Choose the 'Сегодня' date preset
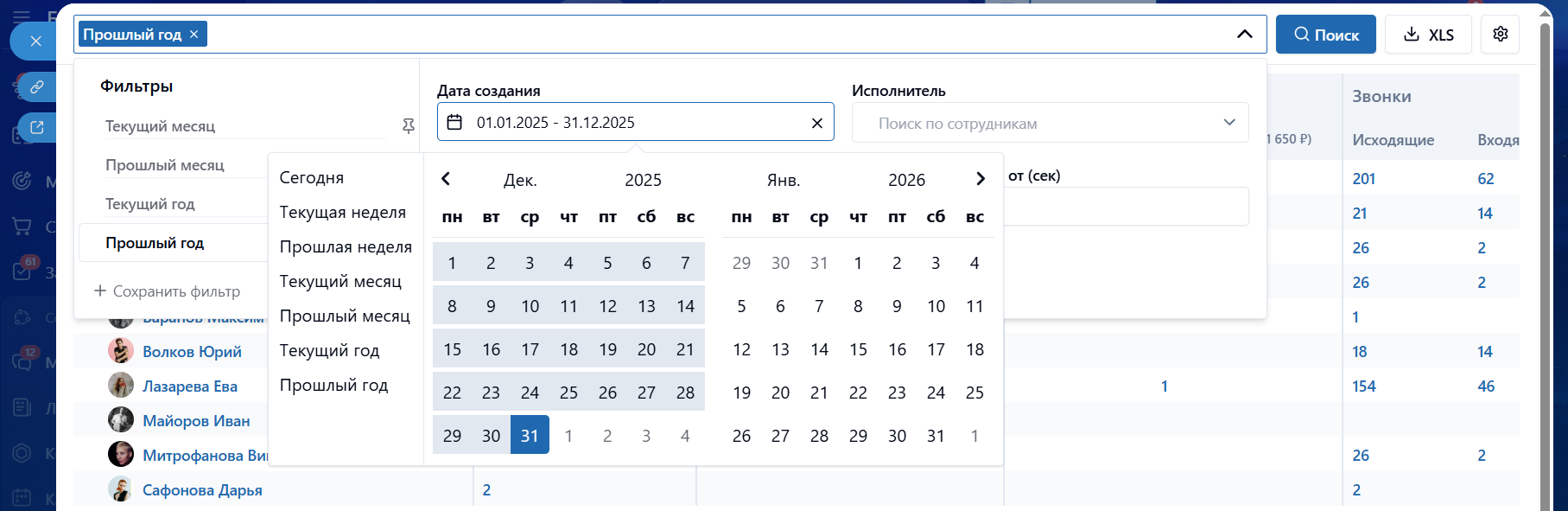Screen dimensions: 1568x511 (x=312, y=177)
